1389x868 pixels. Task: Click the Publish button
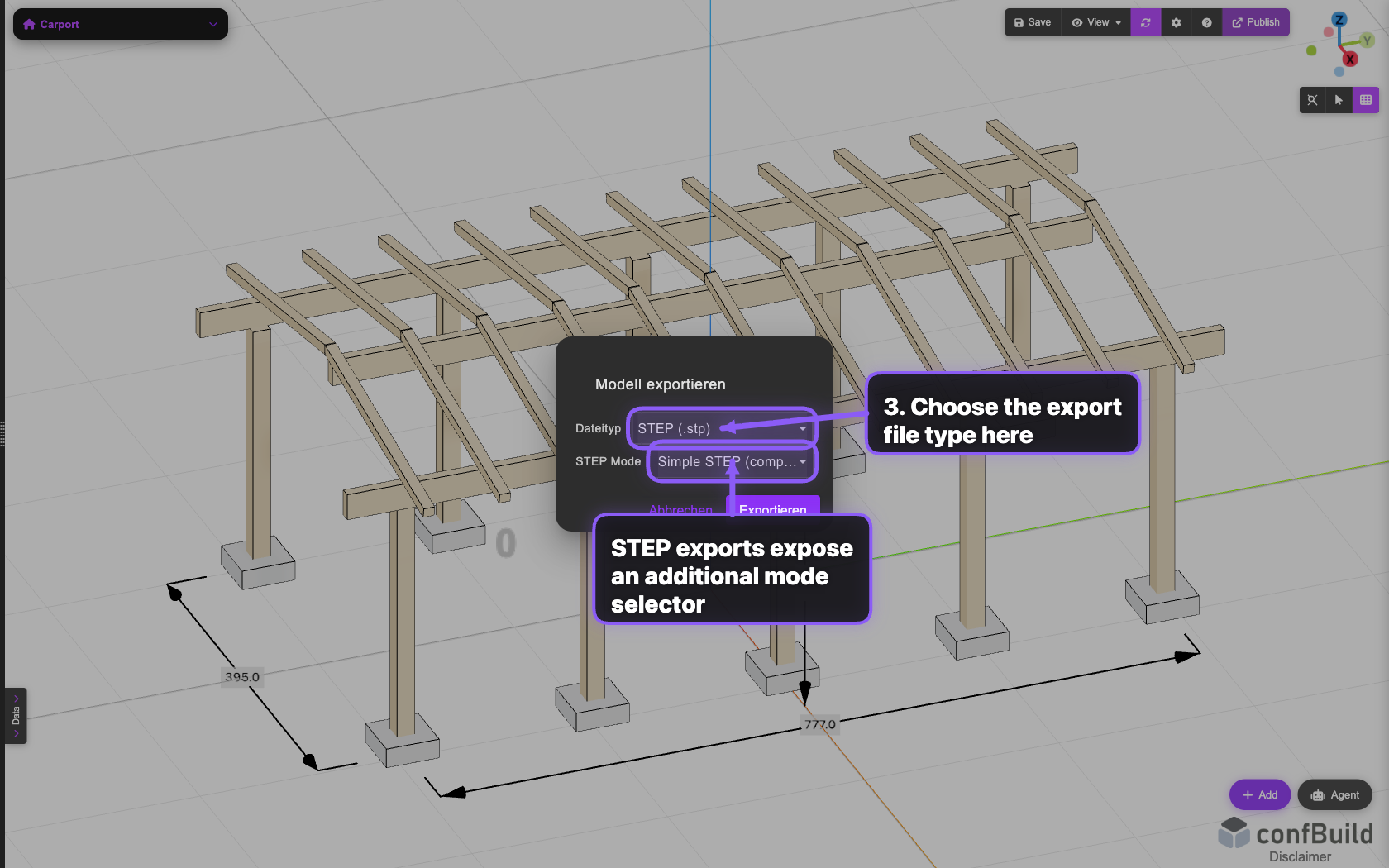pos(1256,22)
